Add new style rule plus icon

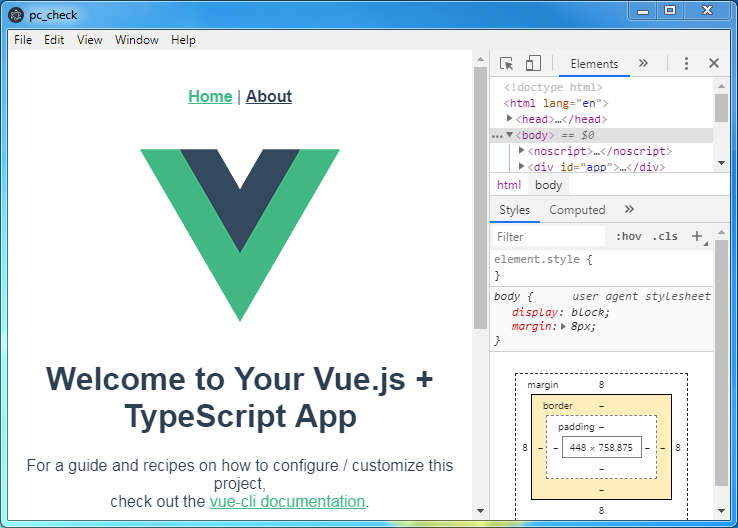(697, 237)
